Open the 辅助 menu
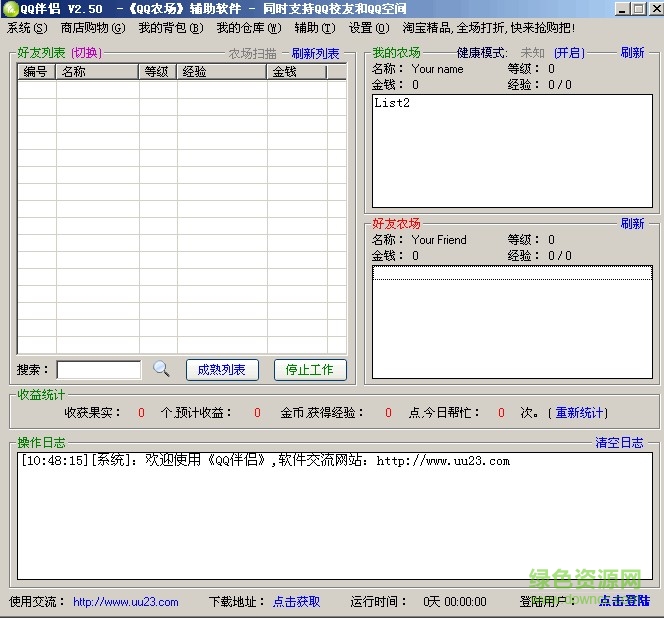664x618 pixels. (x=314, y=28)
